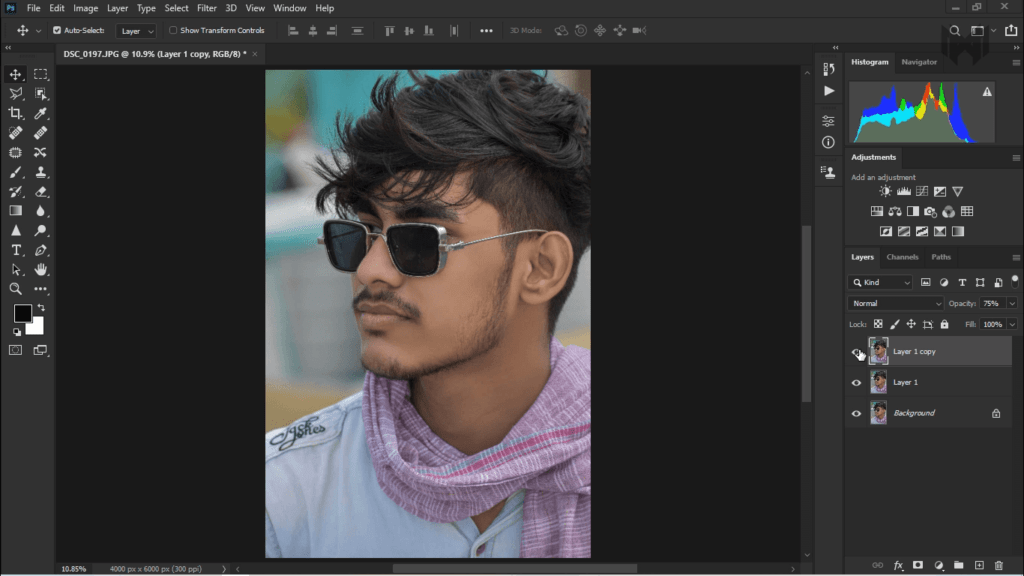Image resolution: width=1024 pixels, height=576 pixels.
Task: Hide the Background layer
Action: click(856, 413)
